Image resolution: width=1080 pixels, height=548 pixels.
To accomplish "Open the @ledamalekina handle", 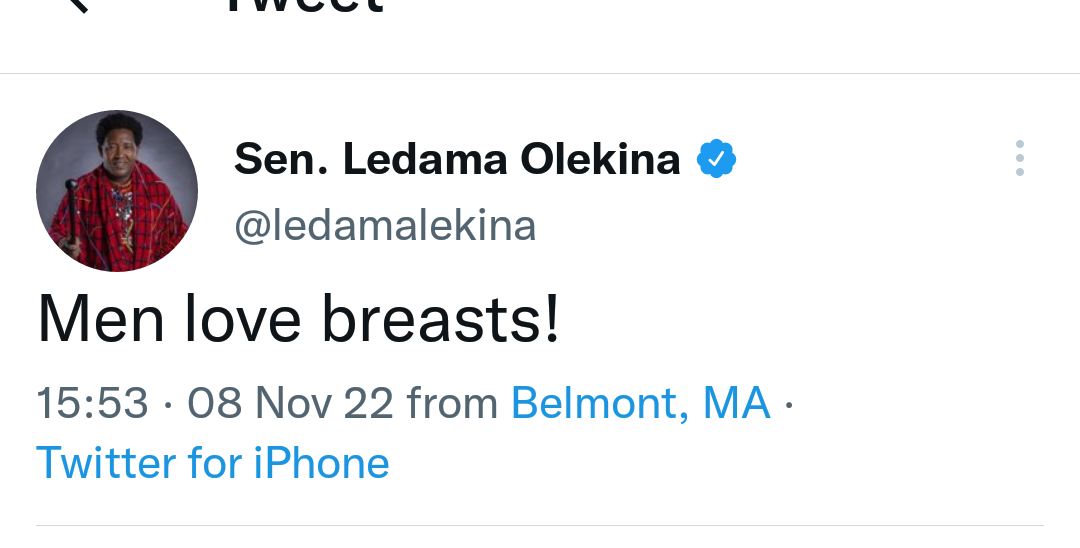I will coord(385,226).
